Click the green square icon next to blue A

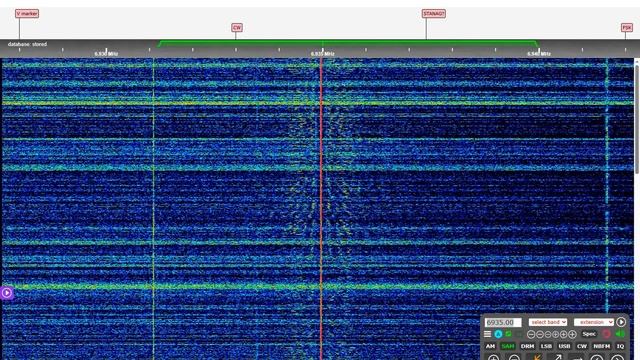tap(509, 334)
